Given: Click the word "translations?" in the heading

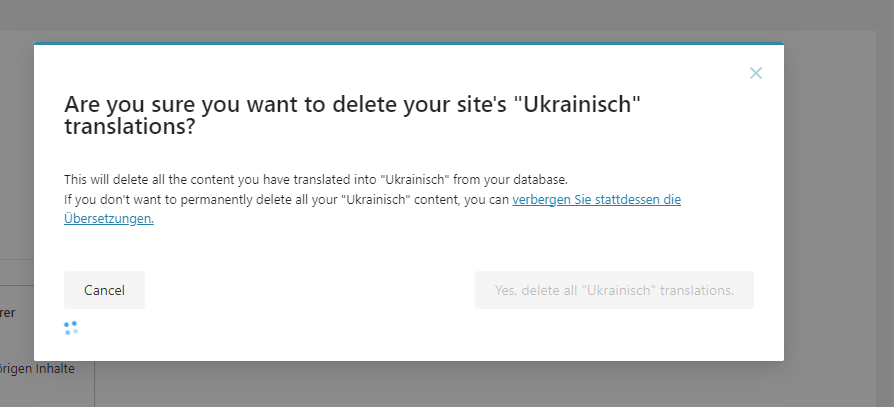Looking at the screenshot, I should click(x=129, y=127).
